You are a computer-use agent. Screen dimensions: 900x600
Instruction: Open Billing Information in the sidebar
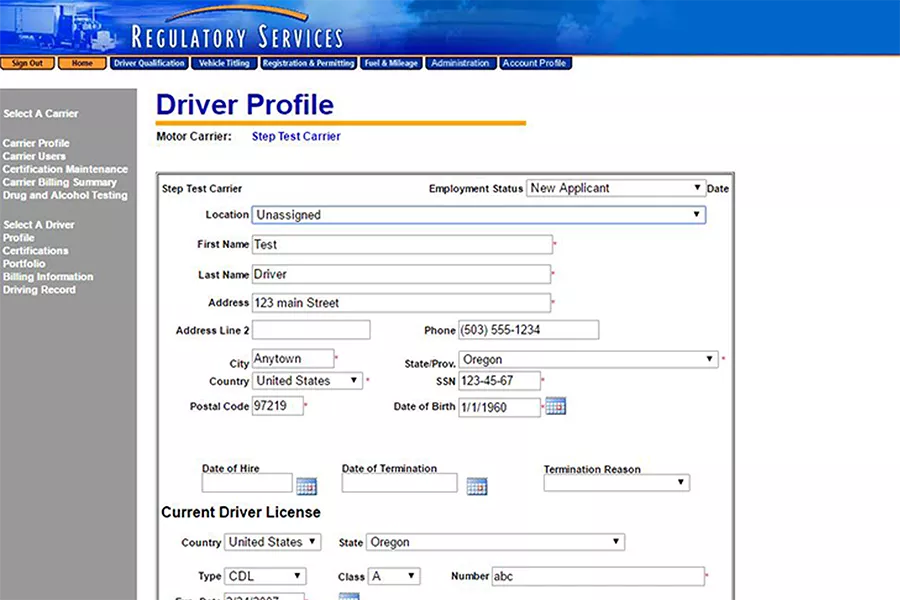(48, 277)
